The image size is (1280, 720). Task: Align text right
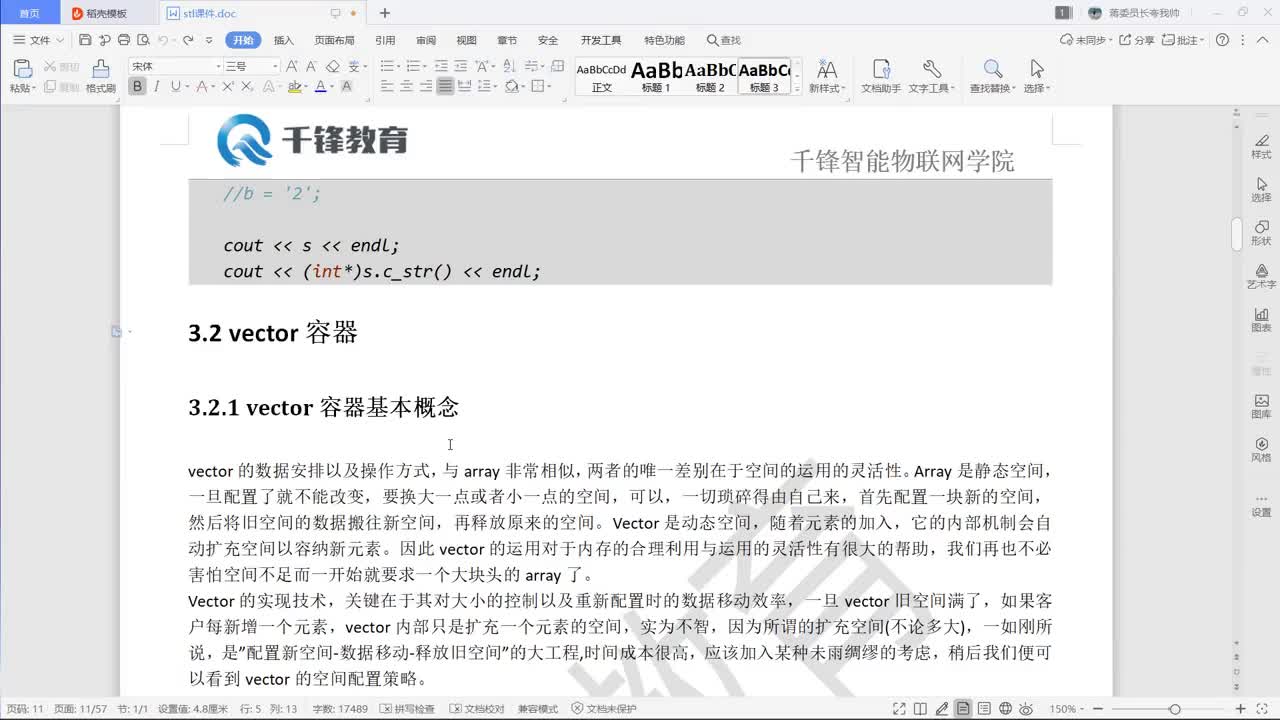pyautogui.click(x=426, y=87)
